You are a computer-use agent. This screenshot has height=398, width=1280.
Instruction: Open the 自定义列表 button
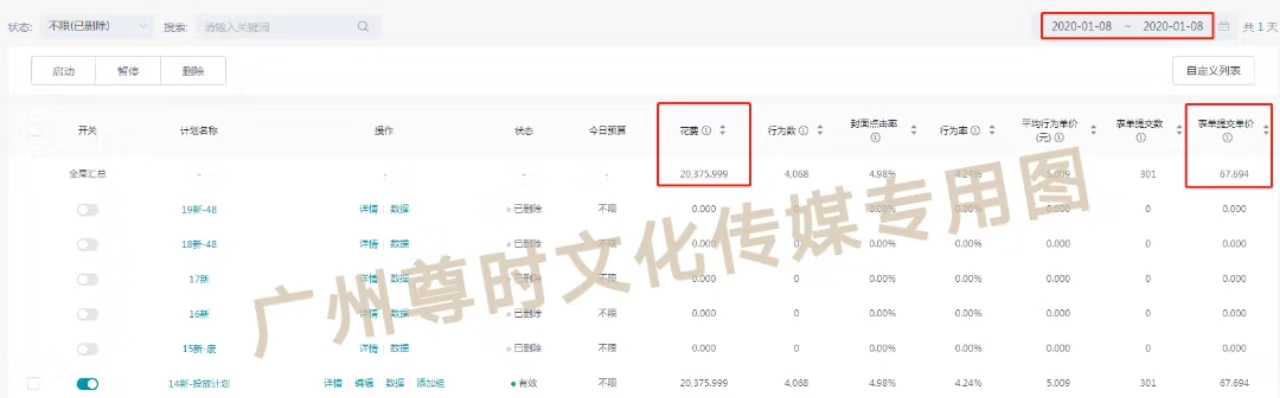[1213, 71]
